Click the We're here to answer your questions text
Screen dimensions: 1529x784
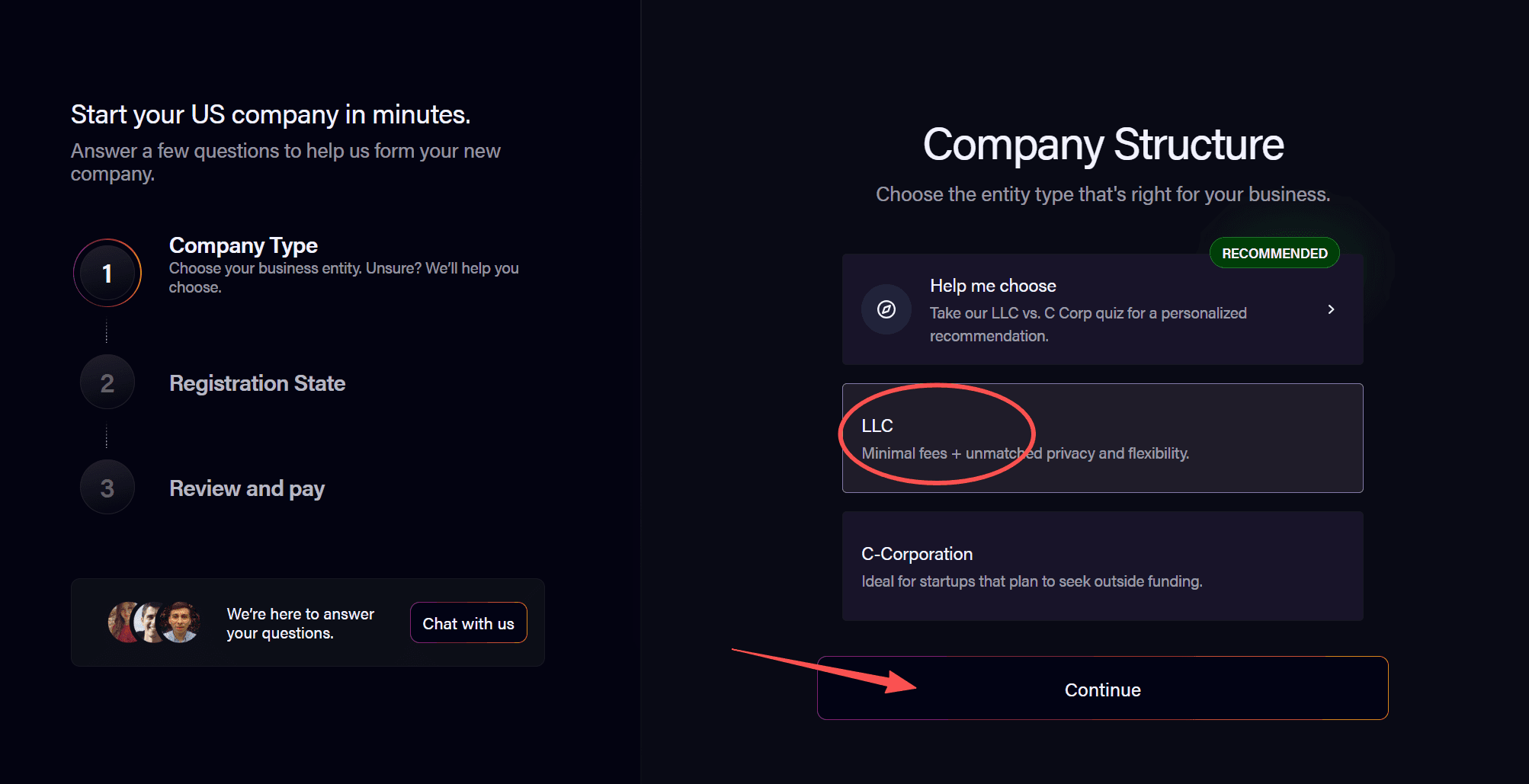coord(300,623)
